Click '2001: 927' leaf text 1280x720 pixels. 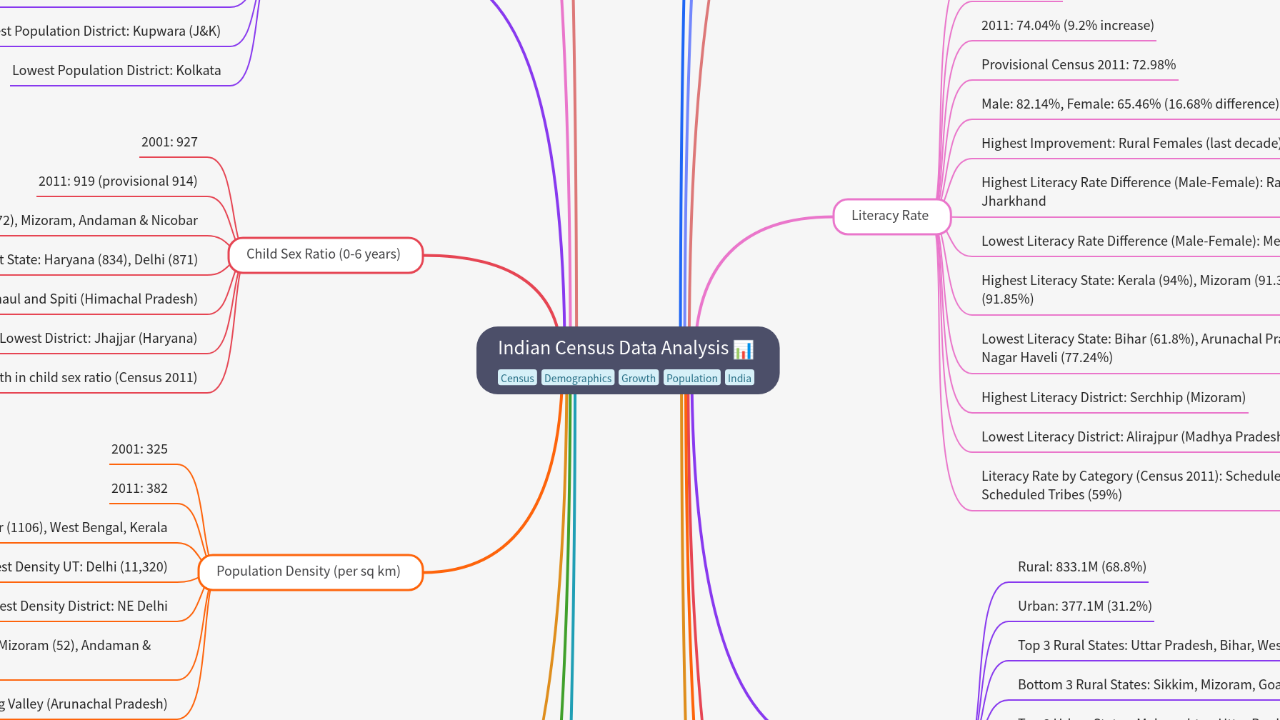[169, 142]
